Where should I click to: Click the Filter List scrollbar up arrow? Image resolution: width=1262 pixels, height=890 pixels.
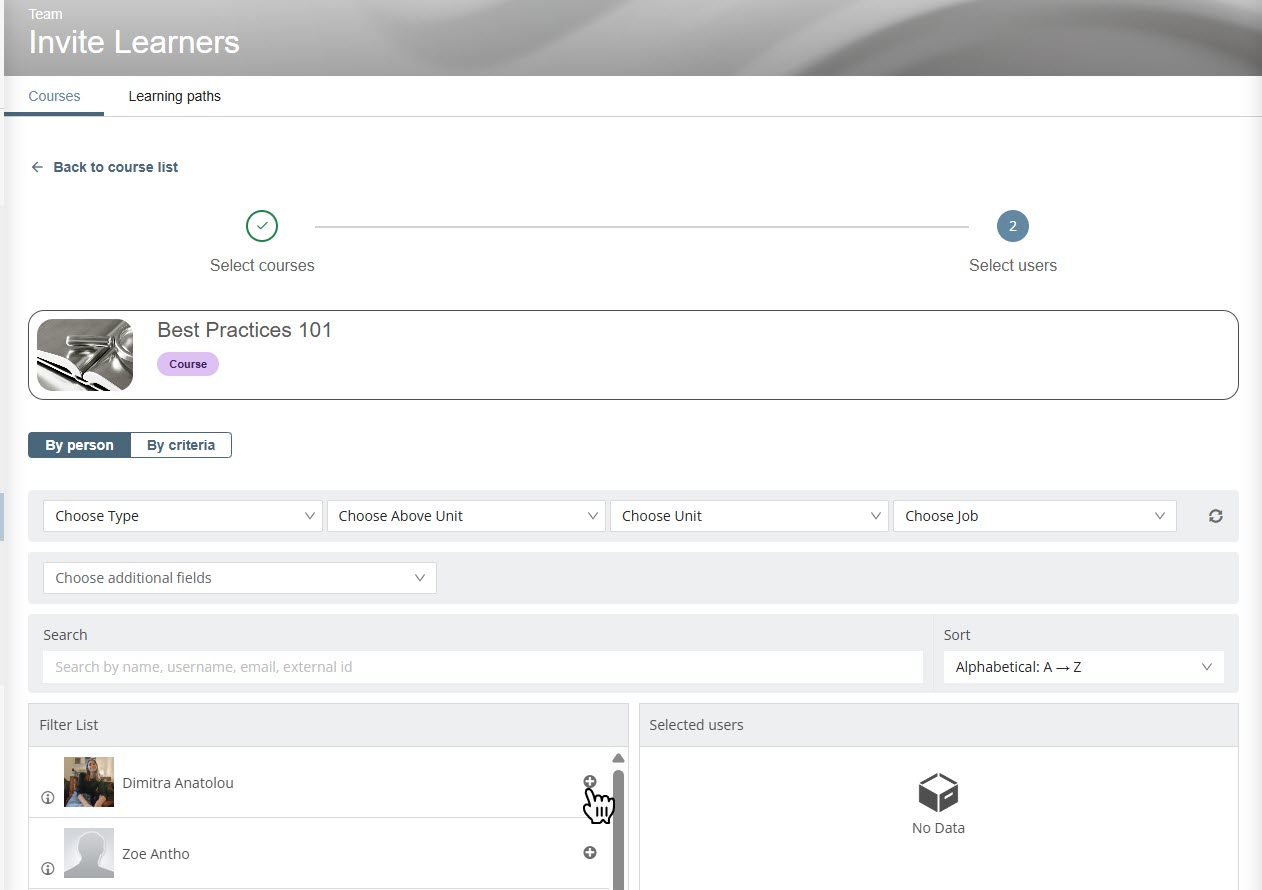tap(618, 758)
